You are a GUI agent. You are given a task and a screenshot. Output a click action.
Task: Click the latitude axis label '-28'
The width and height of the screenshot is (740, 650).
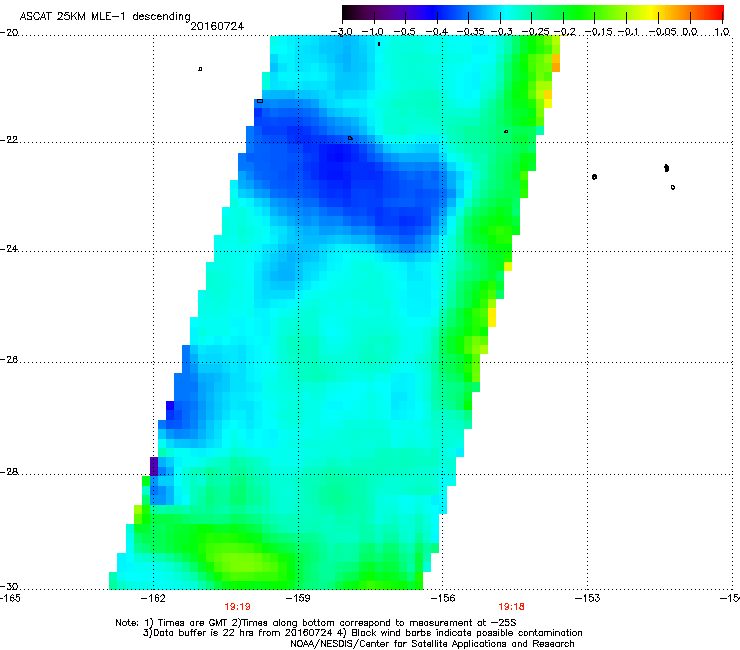9,472
